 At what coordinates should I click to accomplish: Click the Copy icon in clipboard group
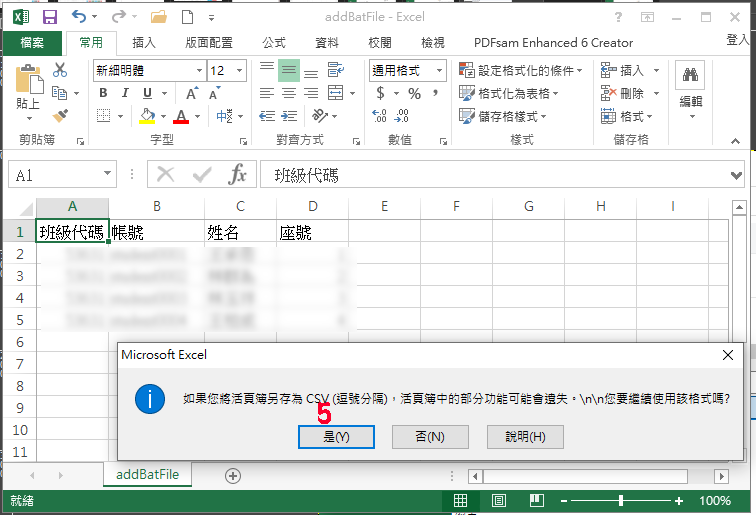[x=59, y=93]
